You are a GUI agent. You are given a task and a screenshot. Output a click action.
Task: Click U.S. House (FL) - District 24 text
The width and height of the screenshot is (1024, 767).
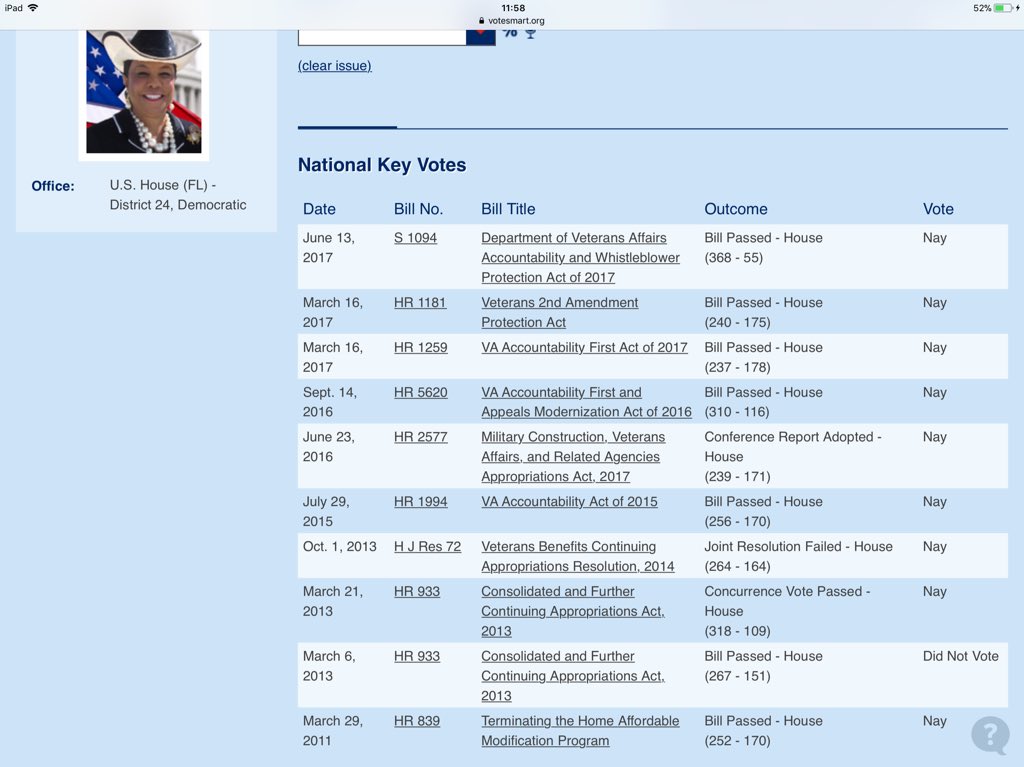[x=178, y=195]
